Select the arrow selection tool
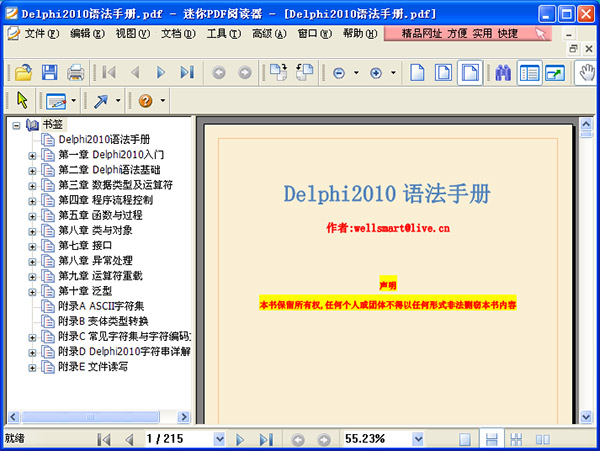The height and width of the screenshot is (451, 600). tap(22, 100)
